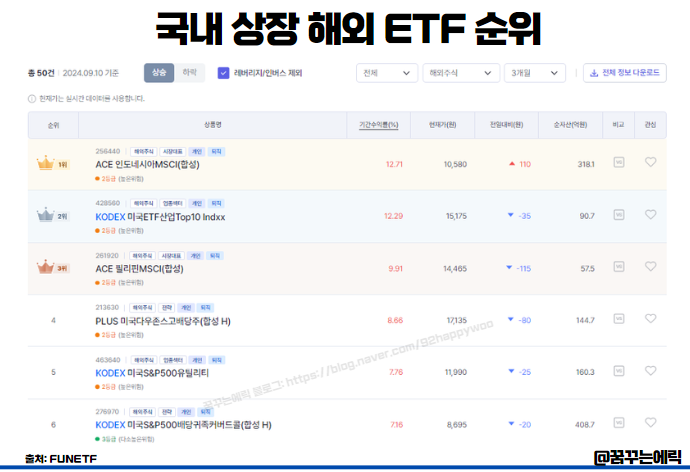Open the 해외주식 dropdown
The width and height of the screenshot is (690, 472).
click(461, 73)
